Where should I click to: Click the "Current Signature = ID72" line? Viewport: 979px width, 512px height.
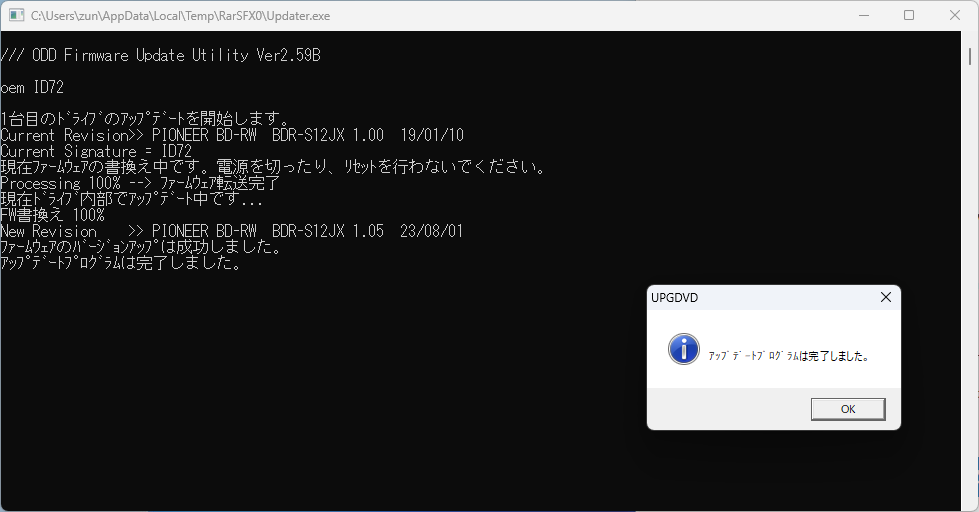tap(96, 151)
